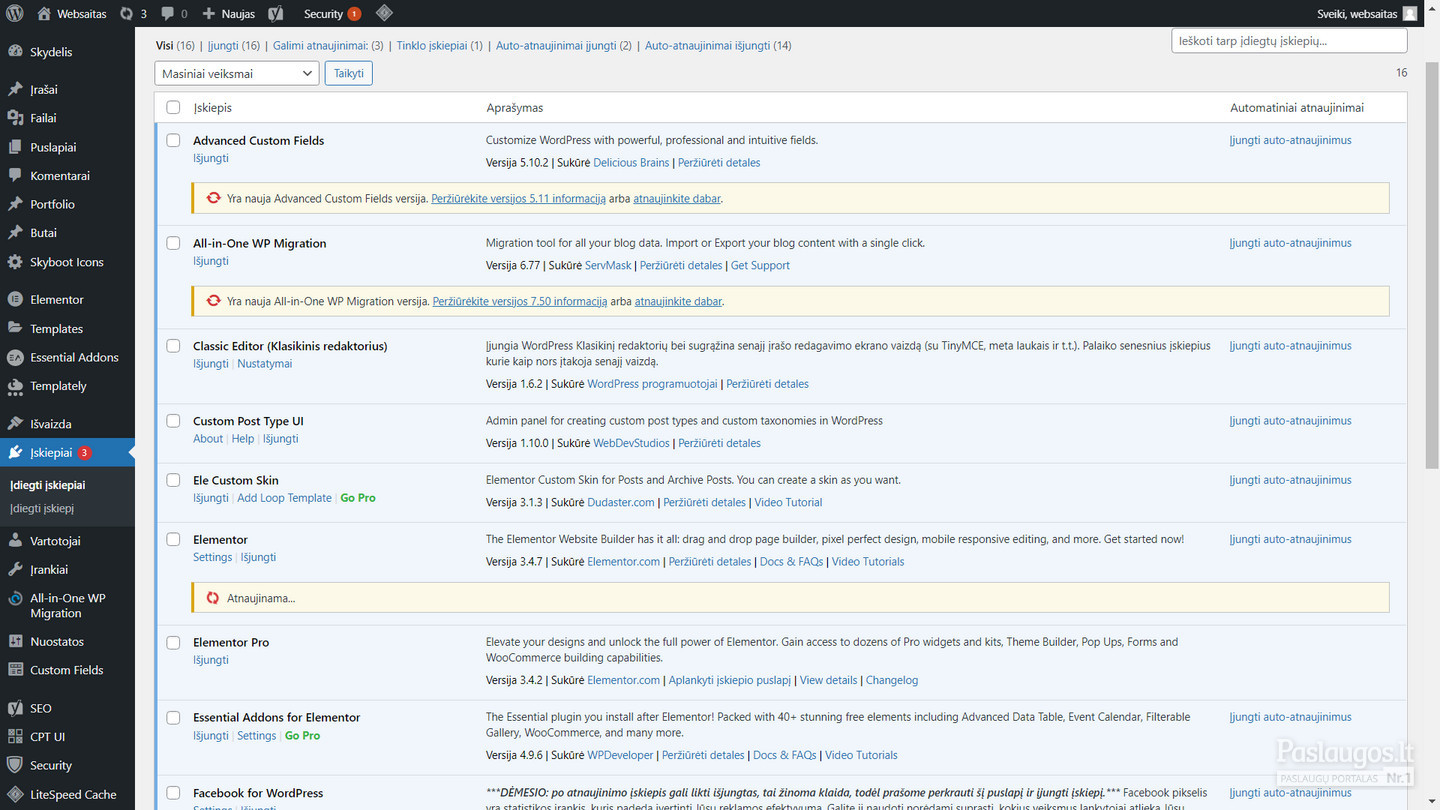1440x810 pixels.
Task: Open Peržiūrėkite versijos 7.50 informaciją link
Action: (520, 301)
